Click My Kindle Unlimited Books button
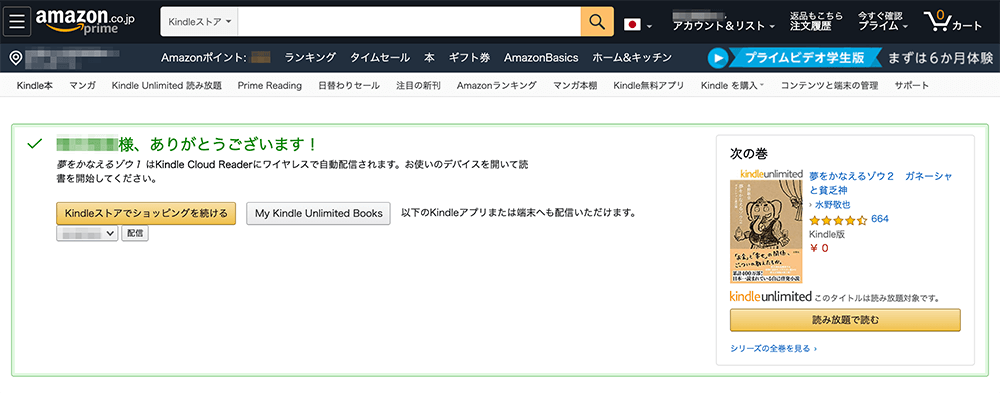 pos(318,214)
